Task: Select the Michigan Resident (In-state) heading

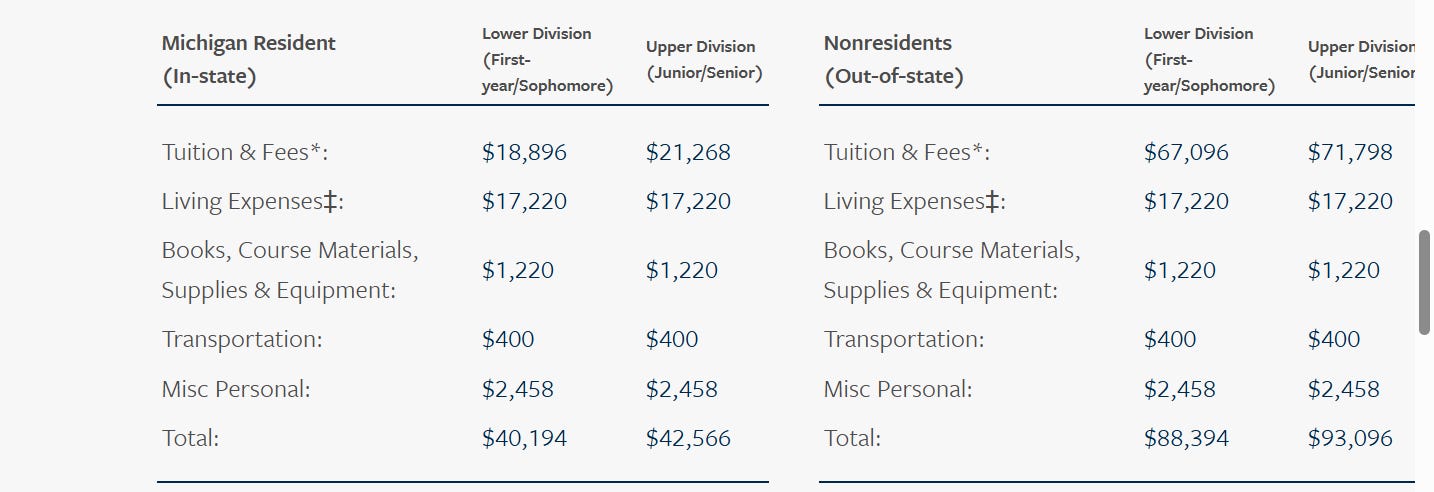Action: (249, 60)
